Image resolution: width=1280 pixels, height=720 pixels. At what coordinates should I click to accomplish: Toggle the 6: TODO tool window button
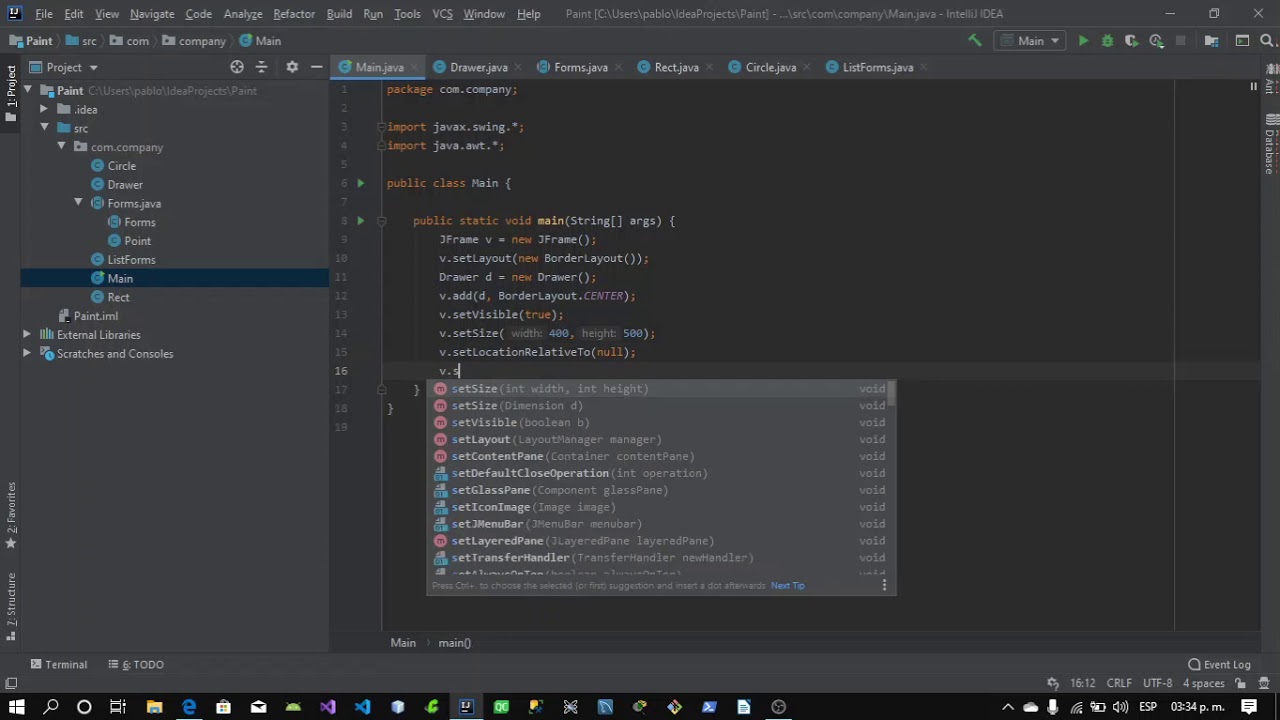pos(135,664)
